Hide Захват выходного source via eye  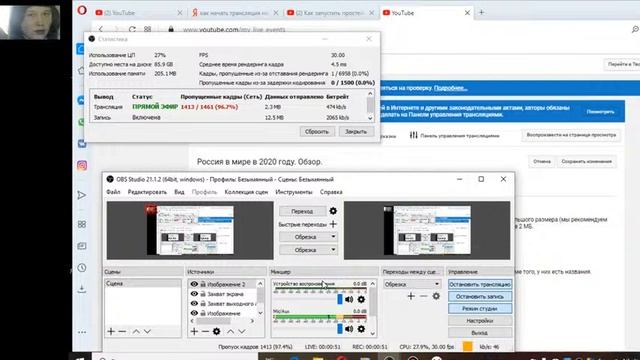point(194,304)
